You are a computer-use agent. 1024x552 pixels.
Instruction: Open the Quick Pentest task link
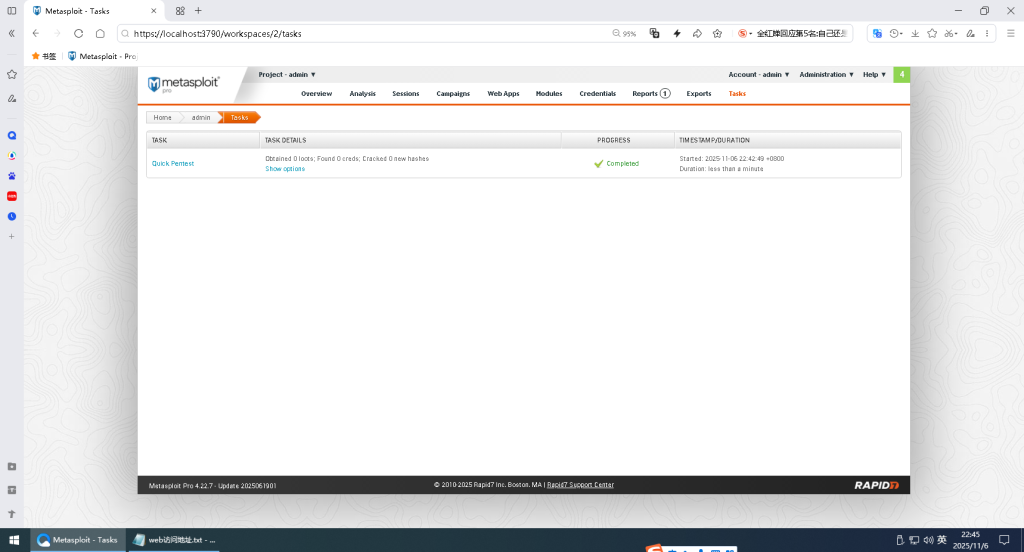[173, 163]
